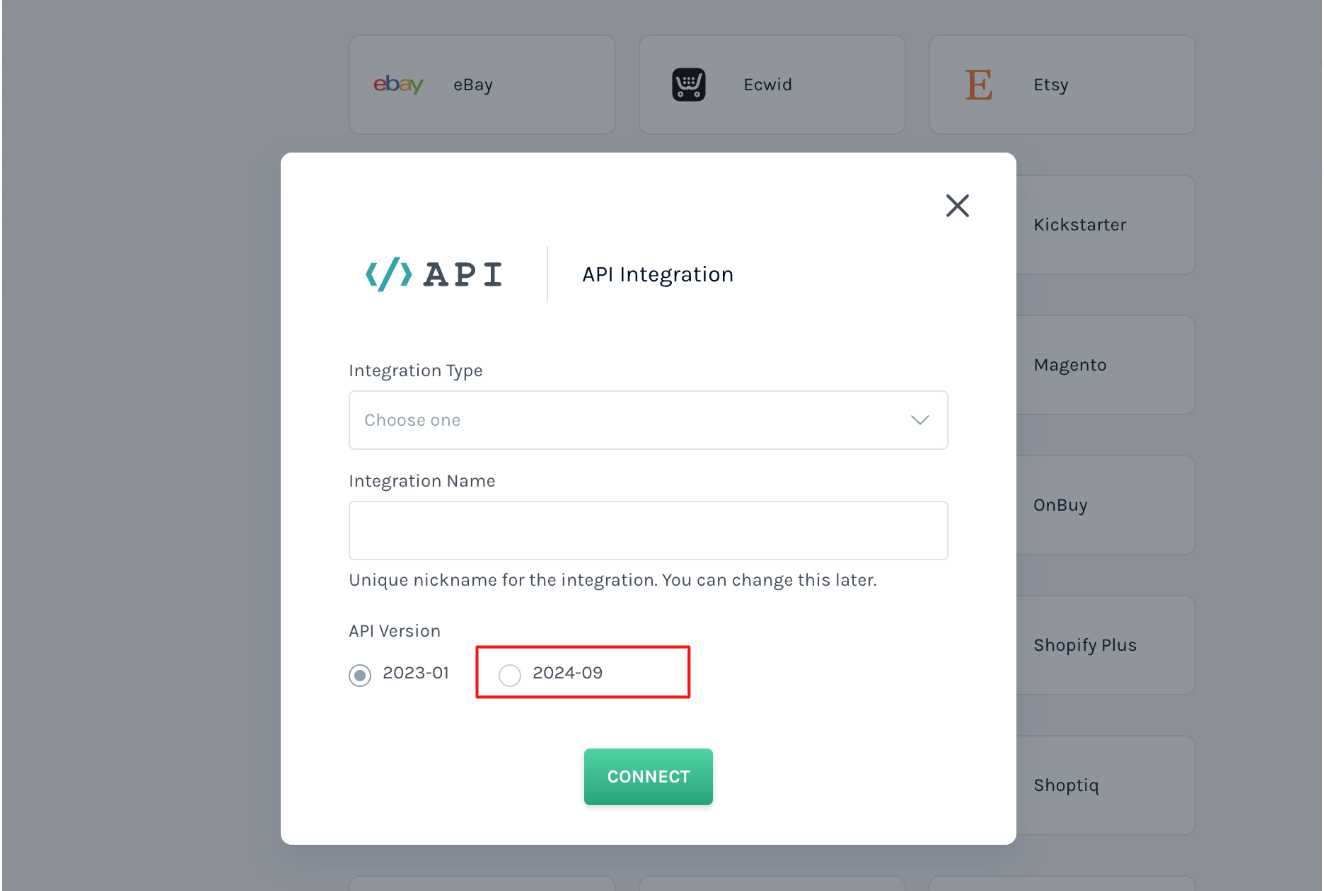Focus the Integration Name text field
The height and width of the screenshot is (891, 1324).
647,530
